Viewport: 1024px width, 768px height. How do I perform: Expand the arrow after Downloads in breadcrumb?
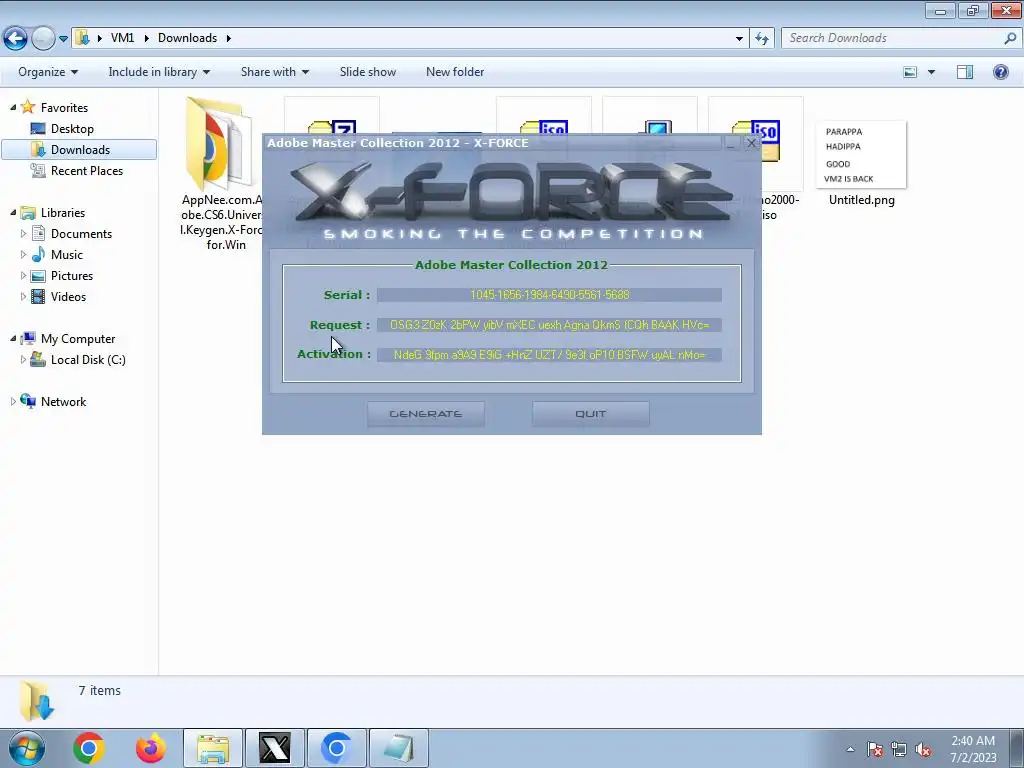229,38
